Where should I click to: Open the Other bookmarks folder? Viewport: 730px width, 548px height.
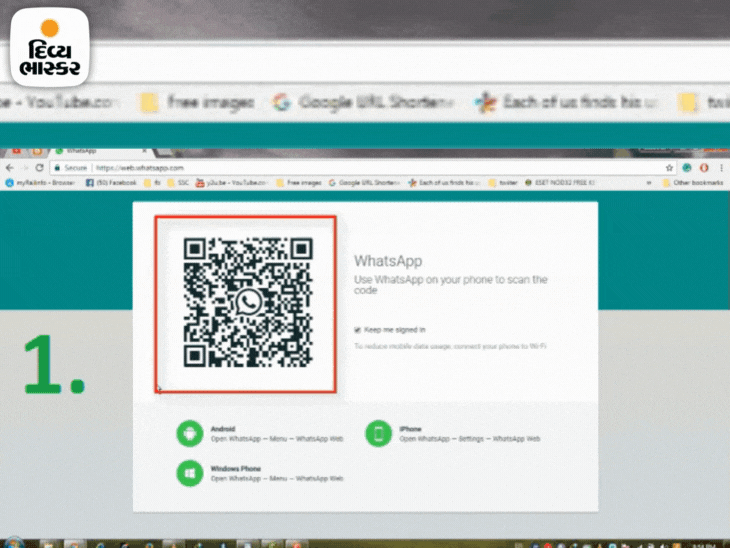tap(693, 183)
